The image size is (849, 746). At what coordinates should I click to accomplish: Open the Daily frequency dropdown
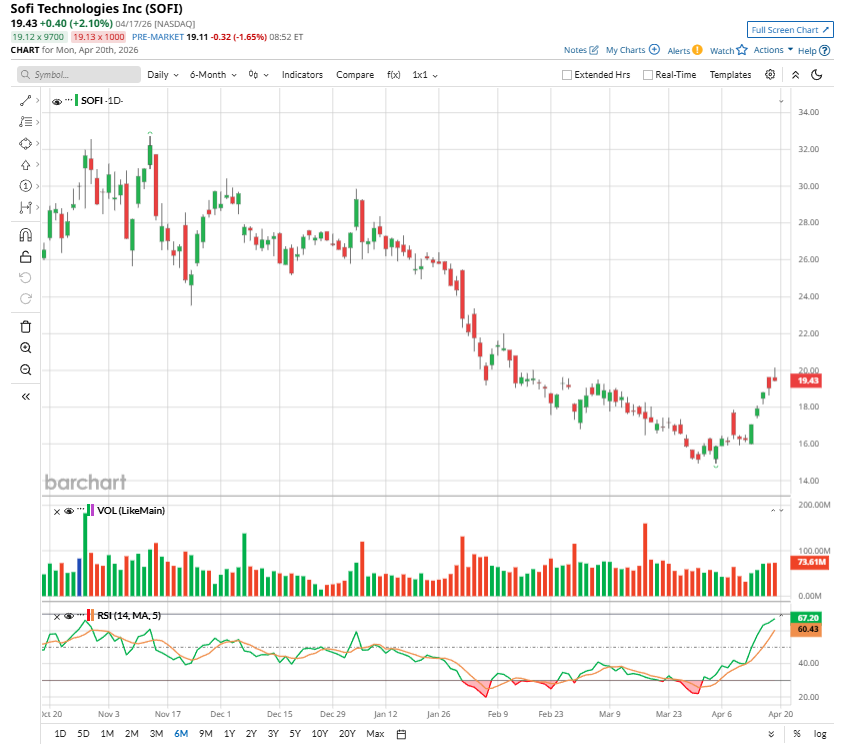(x=163, y=75)
